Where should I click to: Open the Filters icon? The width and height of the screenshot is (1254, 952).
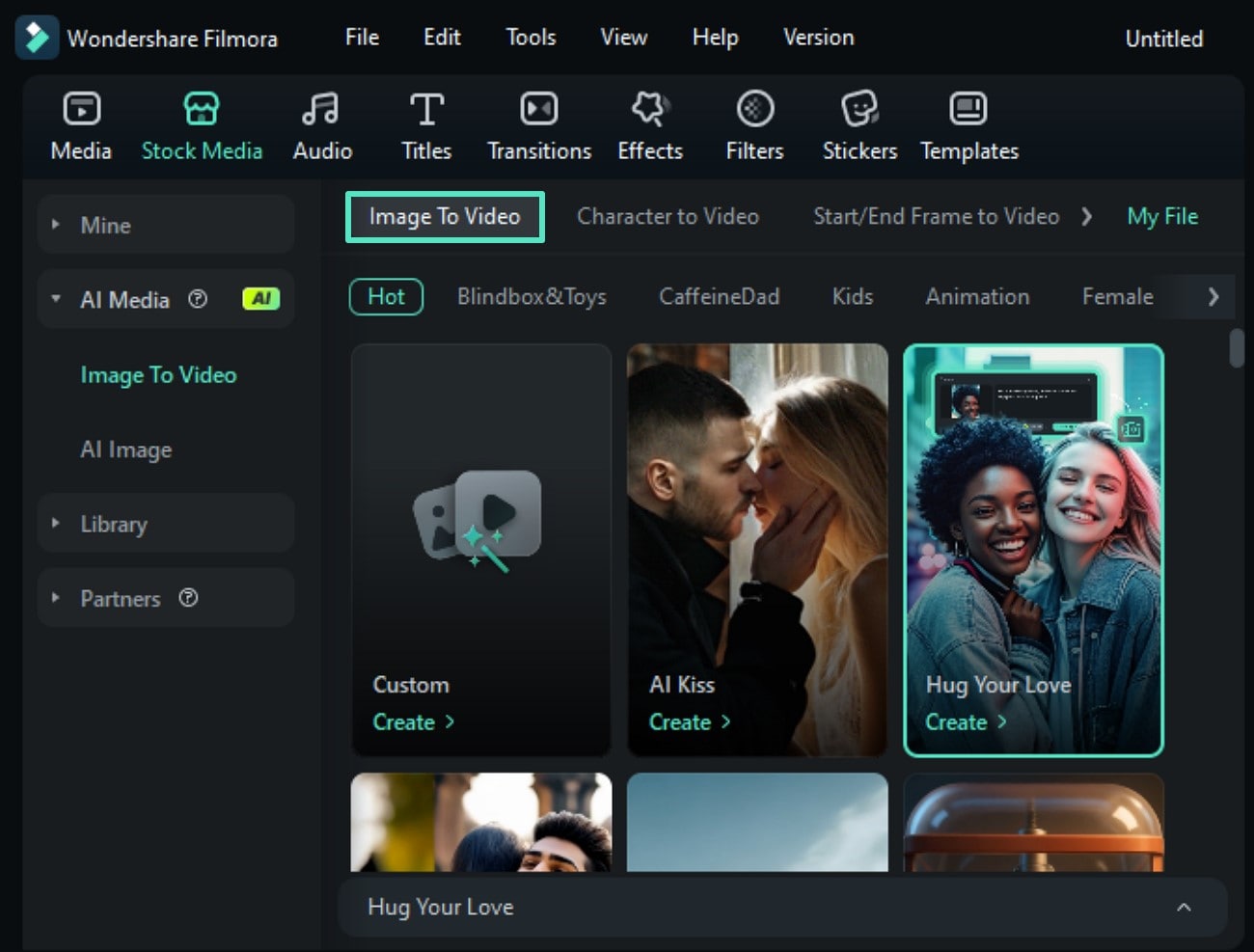755,108
